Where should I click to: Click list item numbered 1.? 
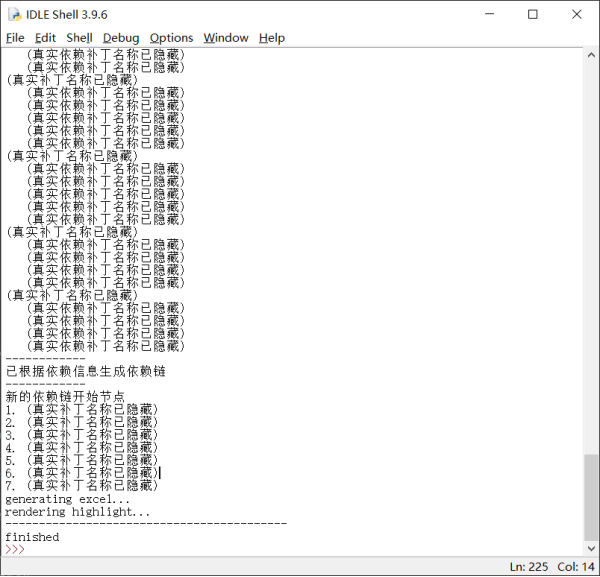[82, 409]
